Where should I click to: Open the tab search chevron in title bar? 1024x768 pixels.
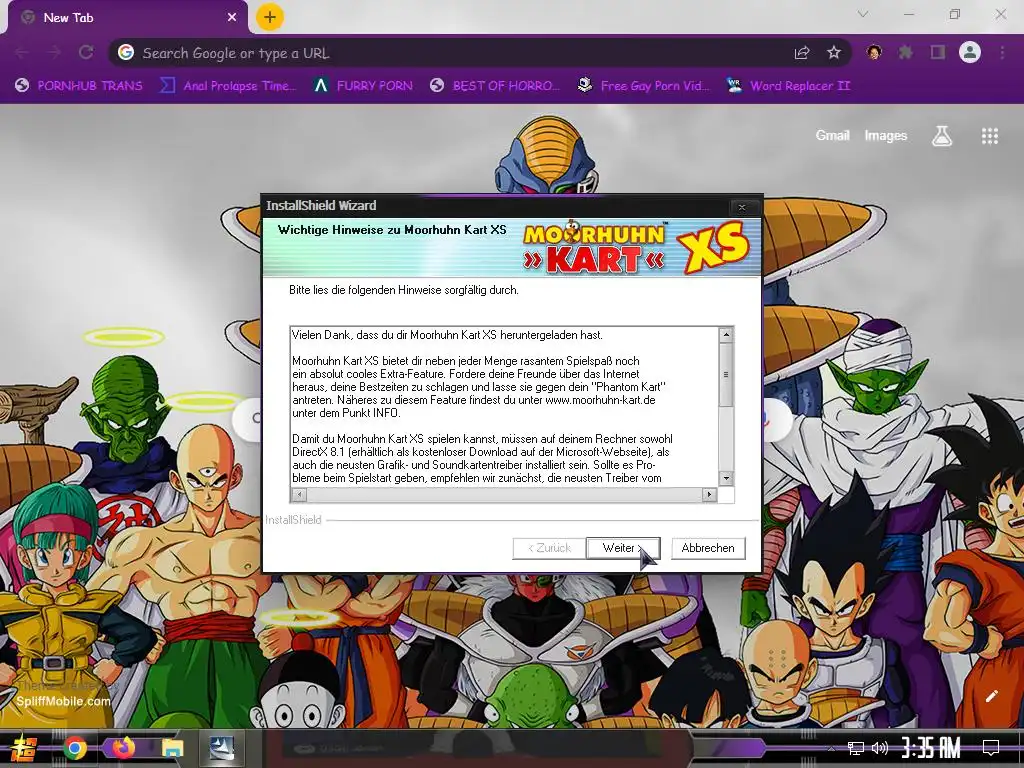pyautogui.click(x=863, y=14)
